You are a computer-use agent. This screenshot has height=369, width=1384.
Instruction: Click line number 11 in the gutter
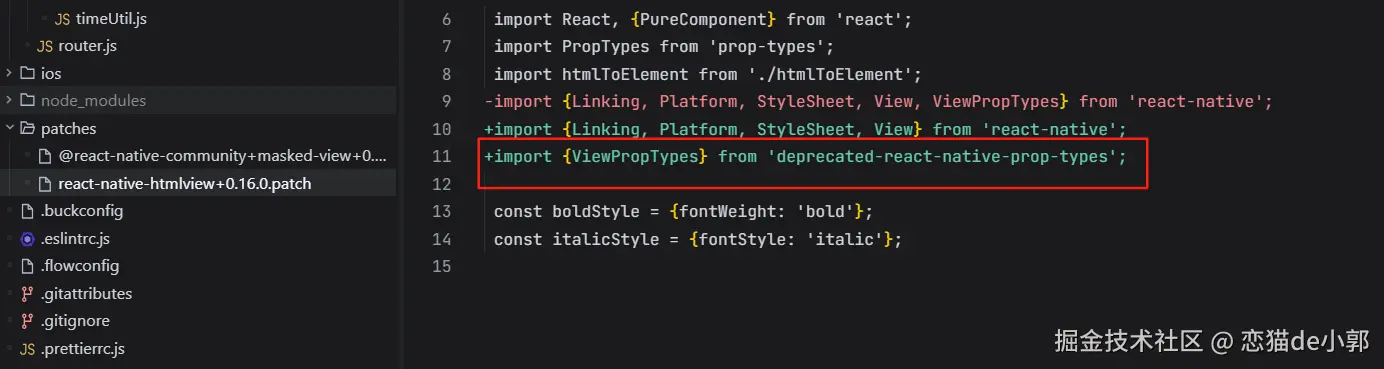441,157
